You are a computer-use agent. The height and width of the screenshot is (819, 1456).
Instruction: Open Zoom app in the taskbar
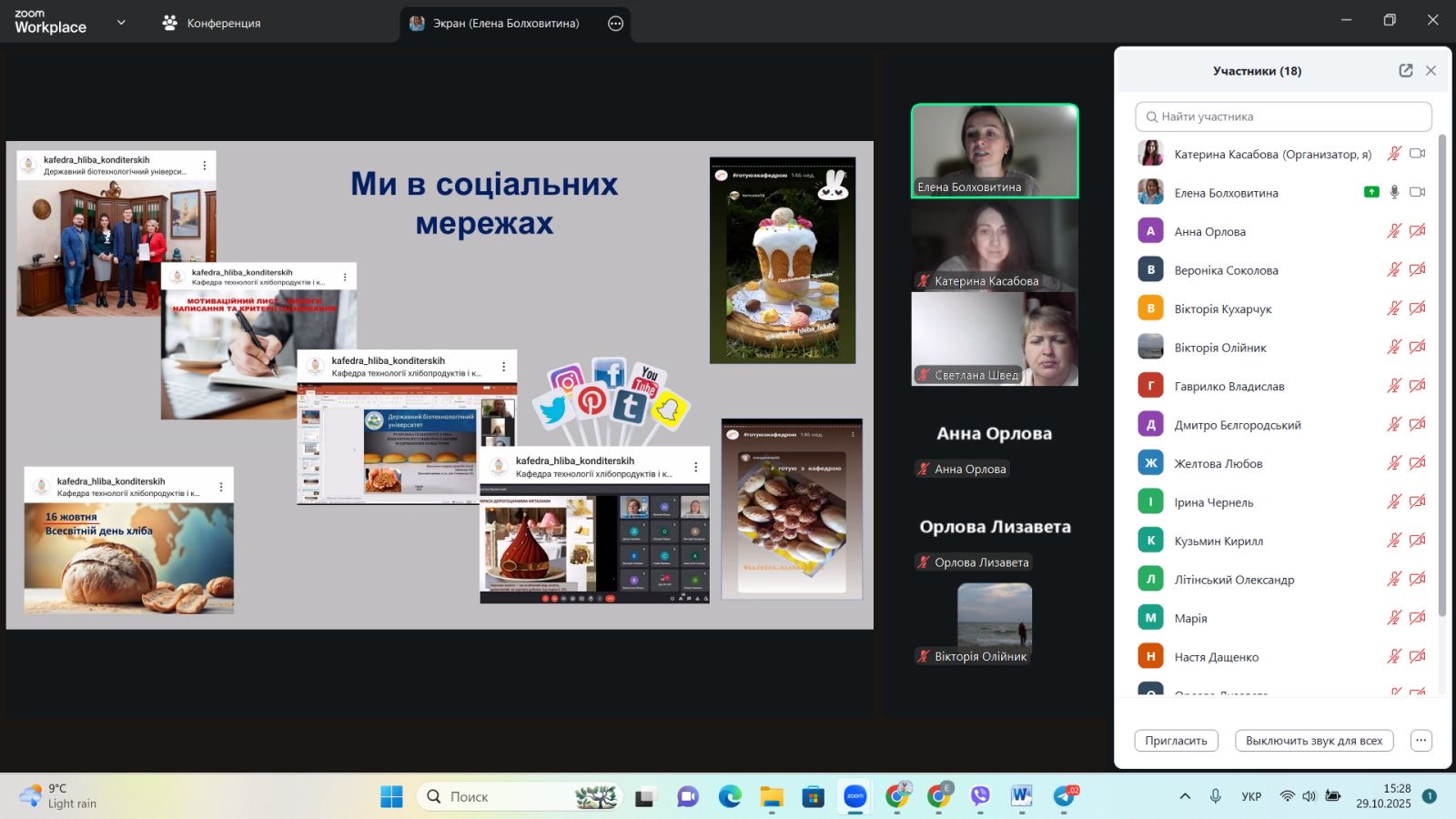tap(855, 796)
